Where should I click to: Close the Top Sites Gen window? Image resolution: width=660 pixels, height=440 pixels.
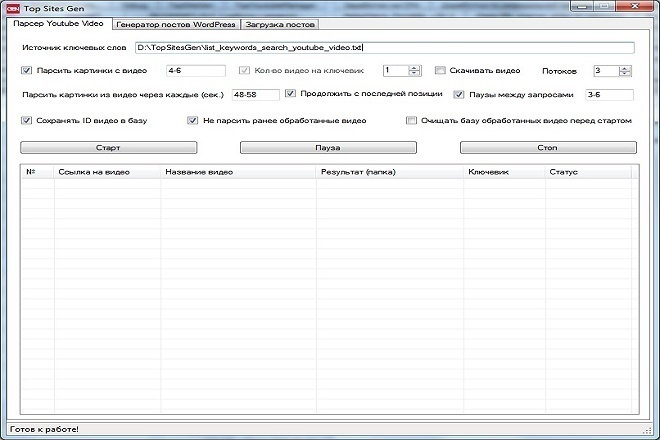pyautogui.click(x=636, y=6)
